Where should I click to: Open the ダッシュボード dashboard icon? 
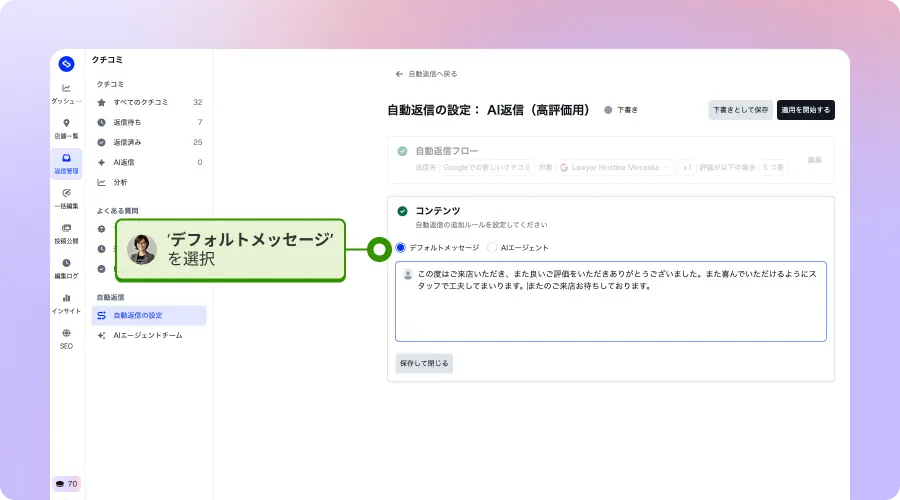point(66,93)
